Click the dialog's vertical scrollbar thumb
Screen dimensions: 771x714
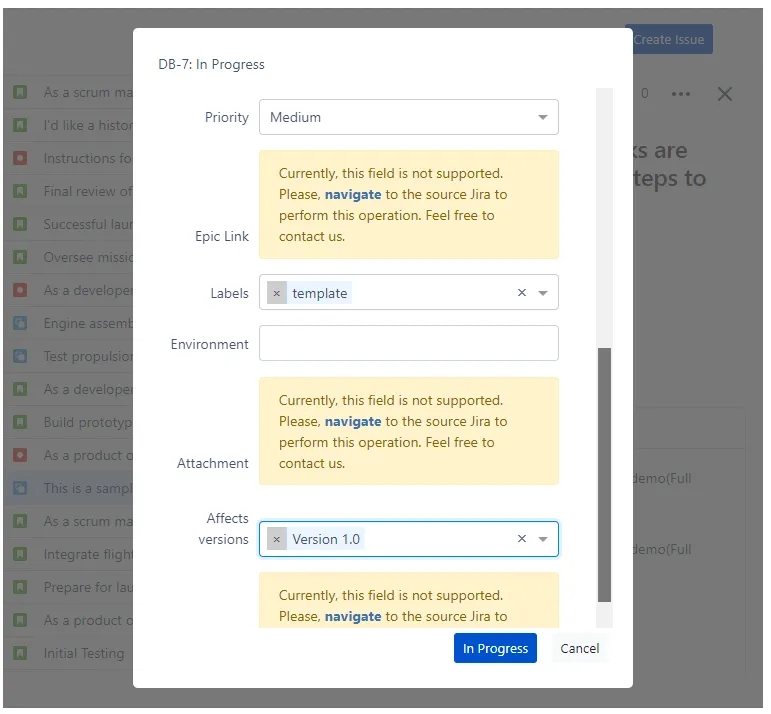click(604, 475)
